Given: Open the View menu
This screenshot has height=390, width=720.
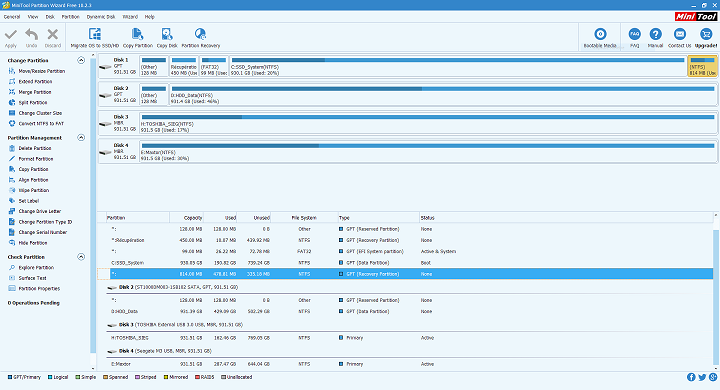Looking at the screenshot, I should point(33,17).
